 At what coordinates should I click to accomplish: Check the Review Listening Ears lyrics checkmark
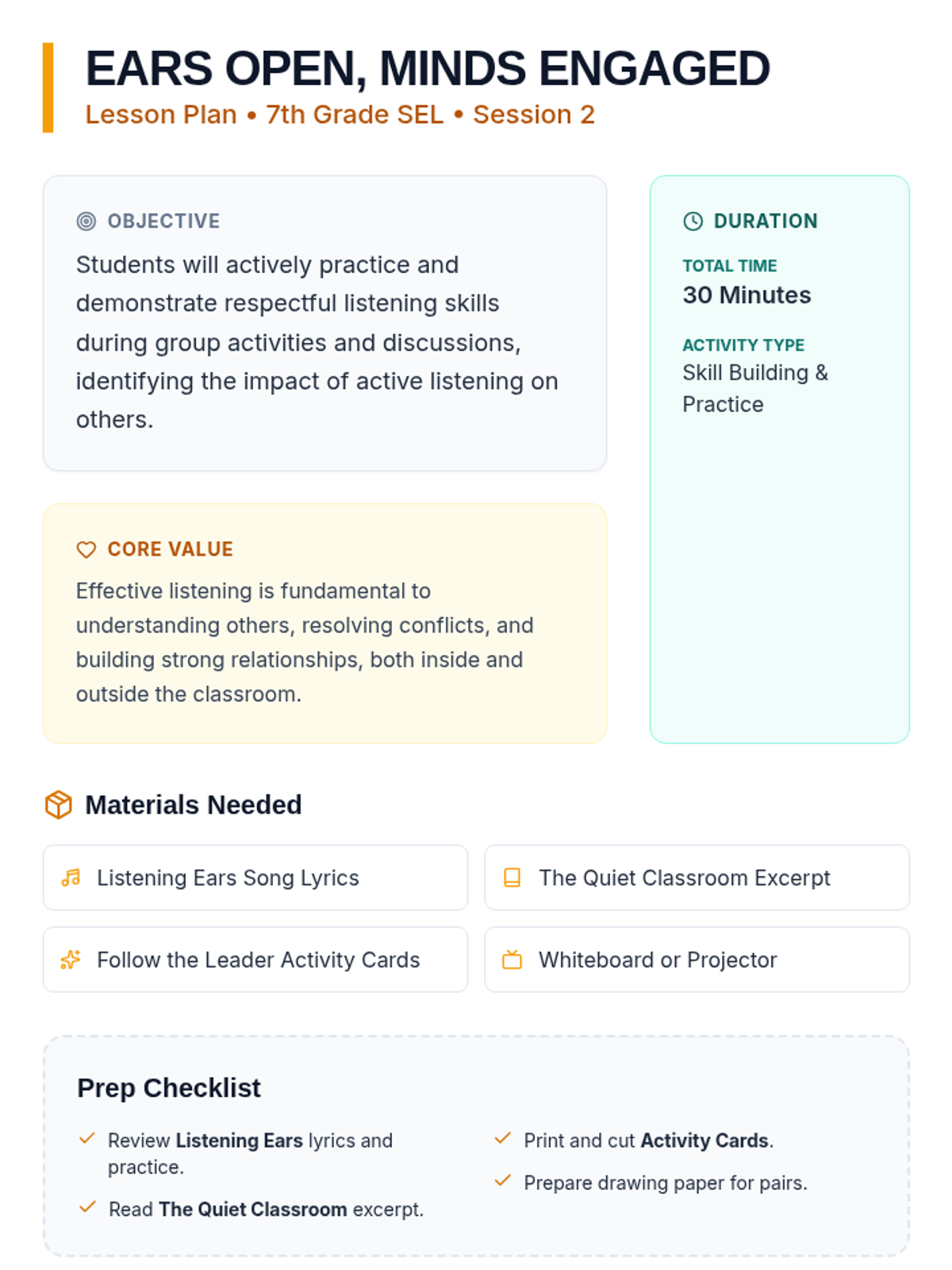(x=87, y=1139)
